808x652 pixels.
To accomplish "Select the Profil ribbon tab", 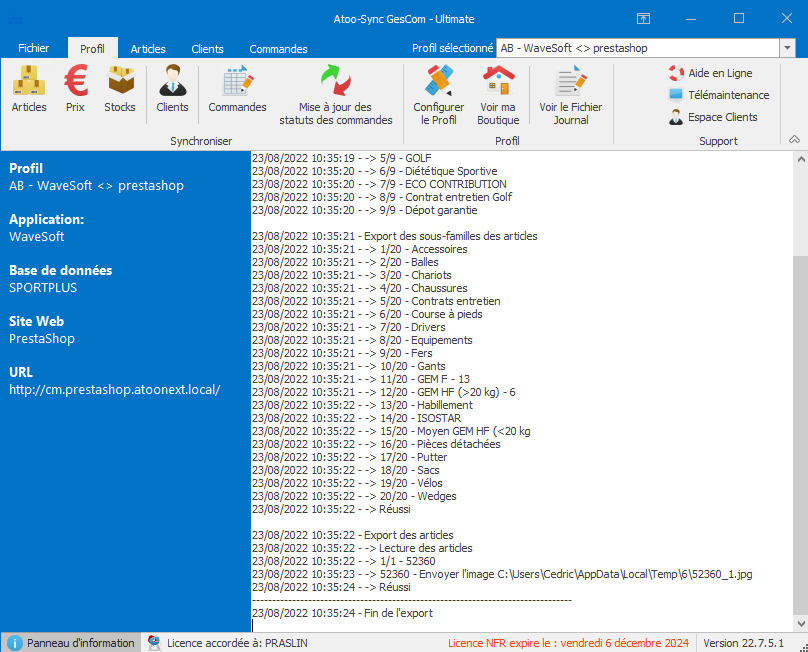I will (x=93, y=49).
